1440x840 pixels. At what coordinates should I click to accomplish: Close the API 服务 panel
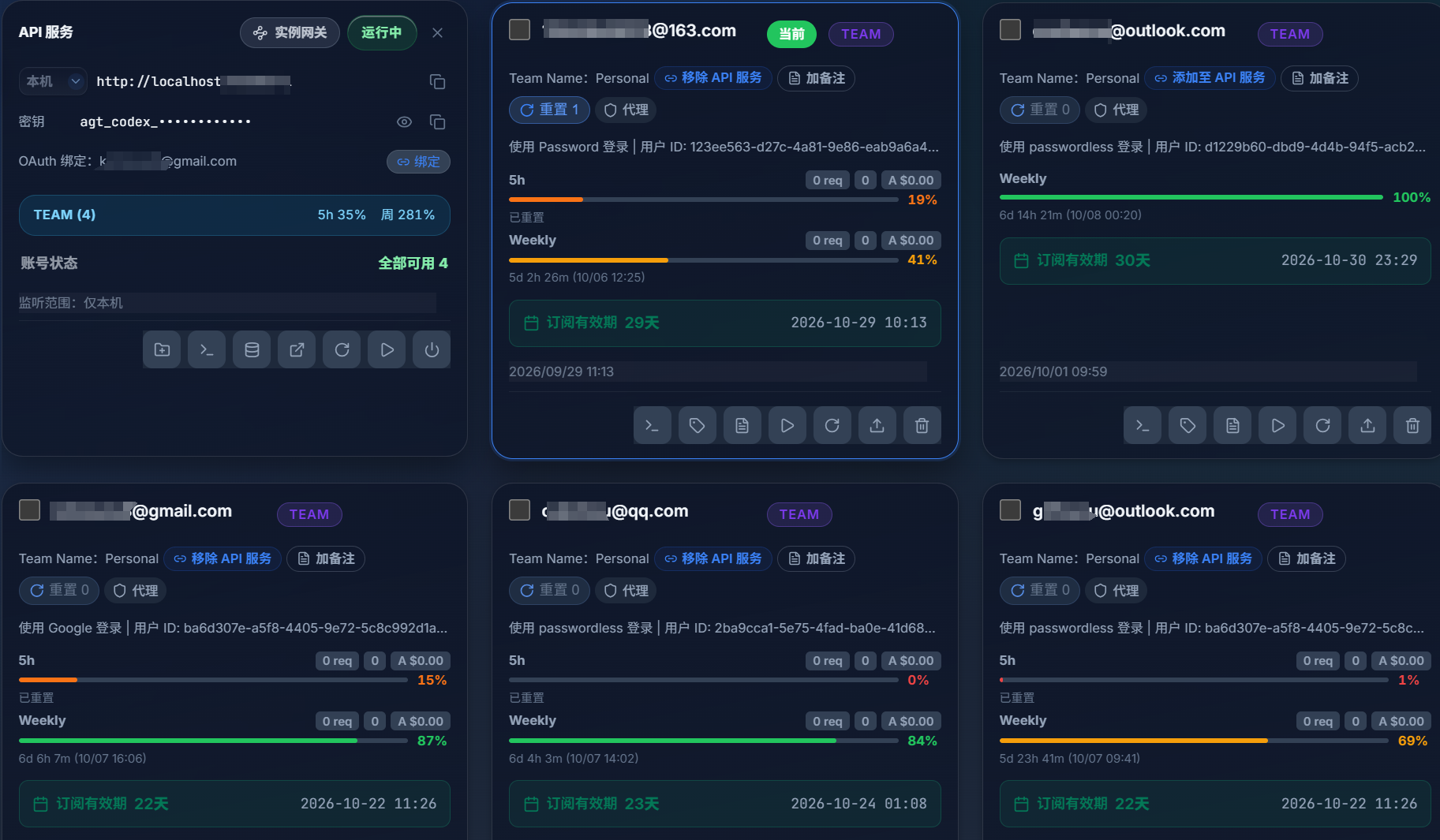tap(437, 32)
